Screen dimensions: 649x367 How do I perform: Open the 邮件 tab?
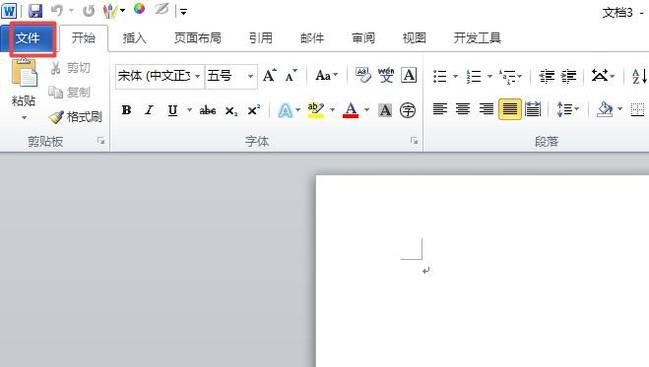coord(312,38)
